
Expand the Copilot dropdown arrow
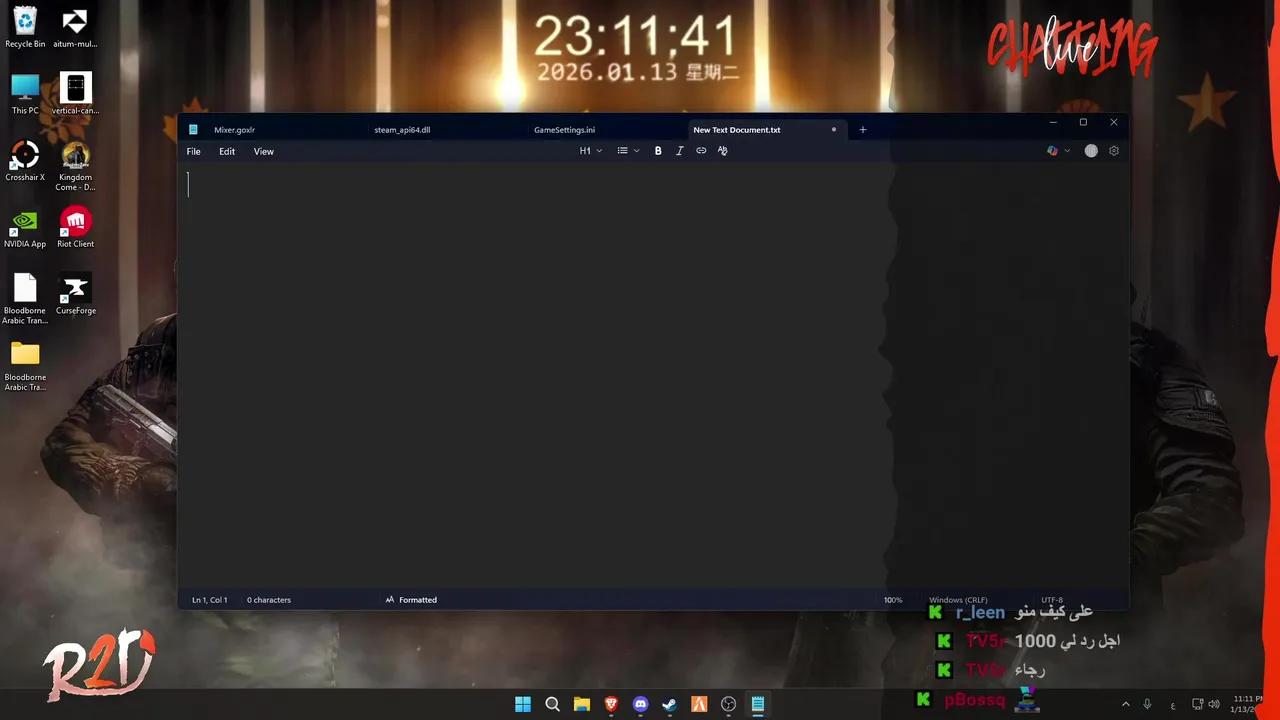1067,151
